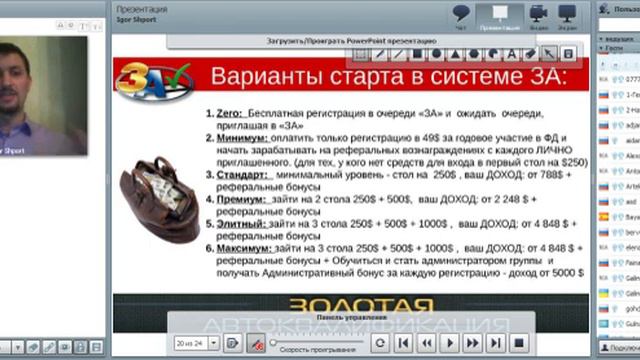
Task: Jump to the last slide
Action: tap(496, 343)
